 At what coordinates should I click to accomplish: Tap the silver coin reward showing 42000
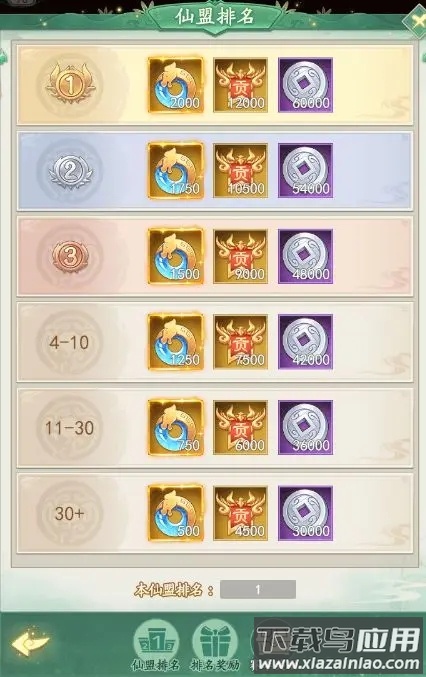coord(305,342)
